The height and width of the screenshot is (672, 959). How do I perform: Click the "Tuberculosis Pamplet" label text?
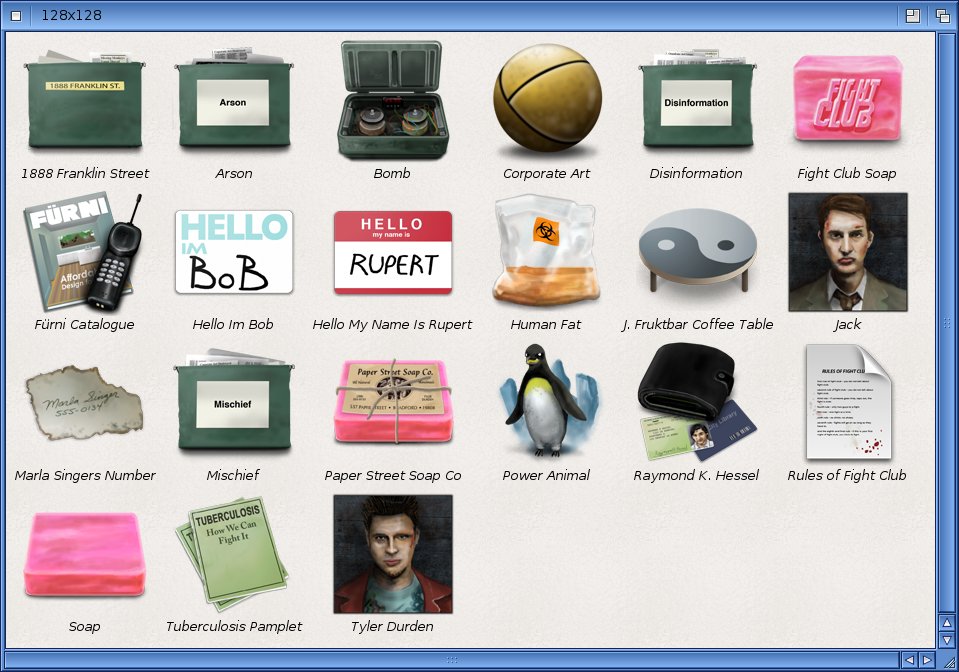tap(234, 627)
